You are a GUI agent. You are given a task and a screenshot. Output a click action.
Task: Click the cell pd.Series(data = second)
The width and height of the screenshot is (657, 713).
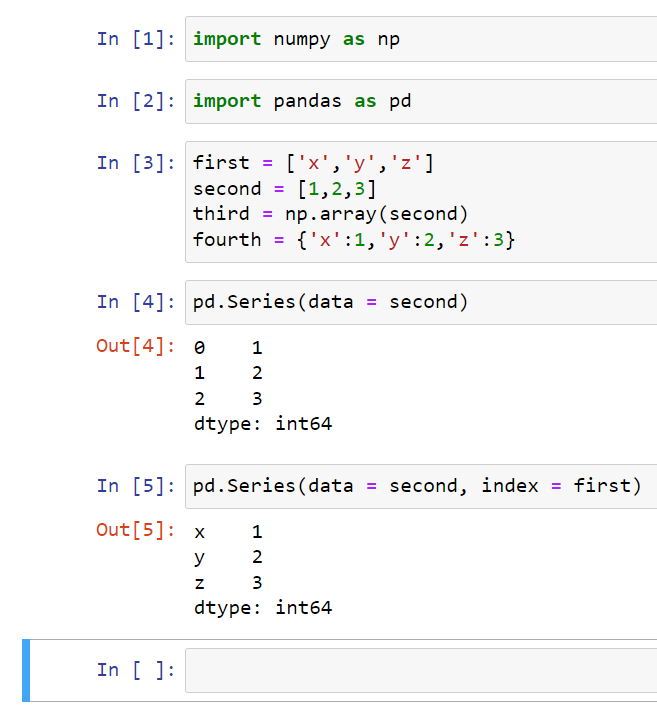coord(421,302)
